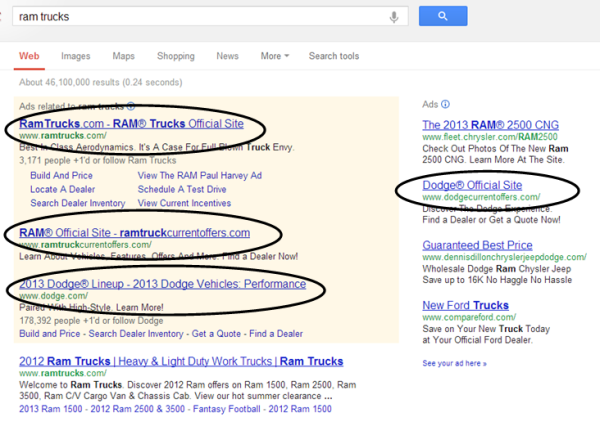600x422 pixels.
Task: Open 'Build And Price' sitelink
Action: coord(64,175)
